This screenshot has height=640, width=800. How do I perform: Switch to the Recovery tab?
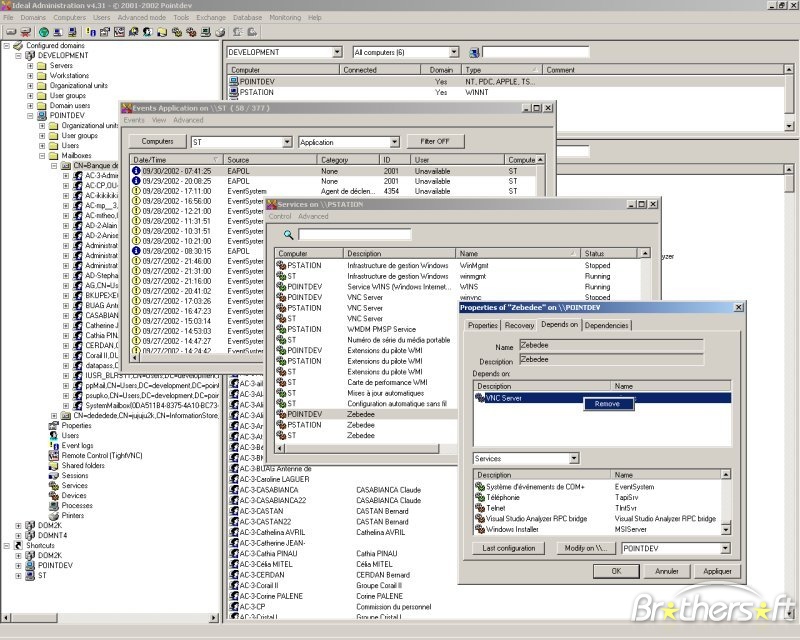point(519,325)
